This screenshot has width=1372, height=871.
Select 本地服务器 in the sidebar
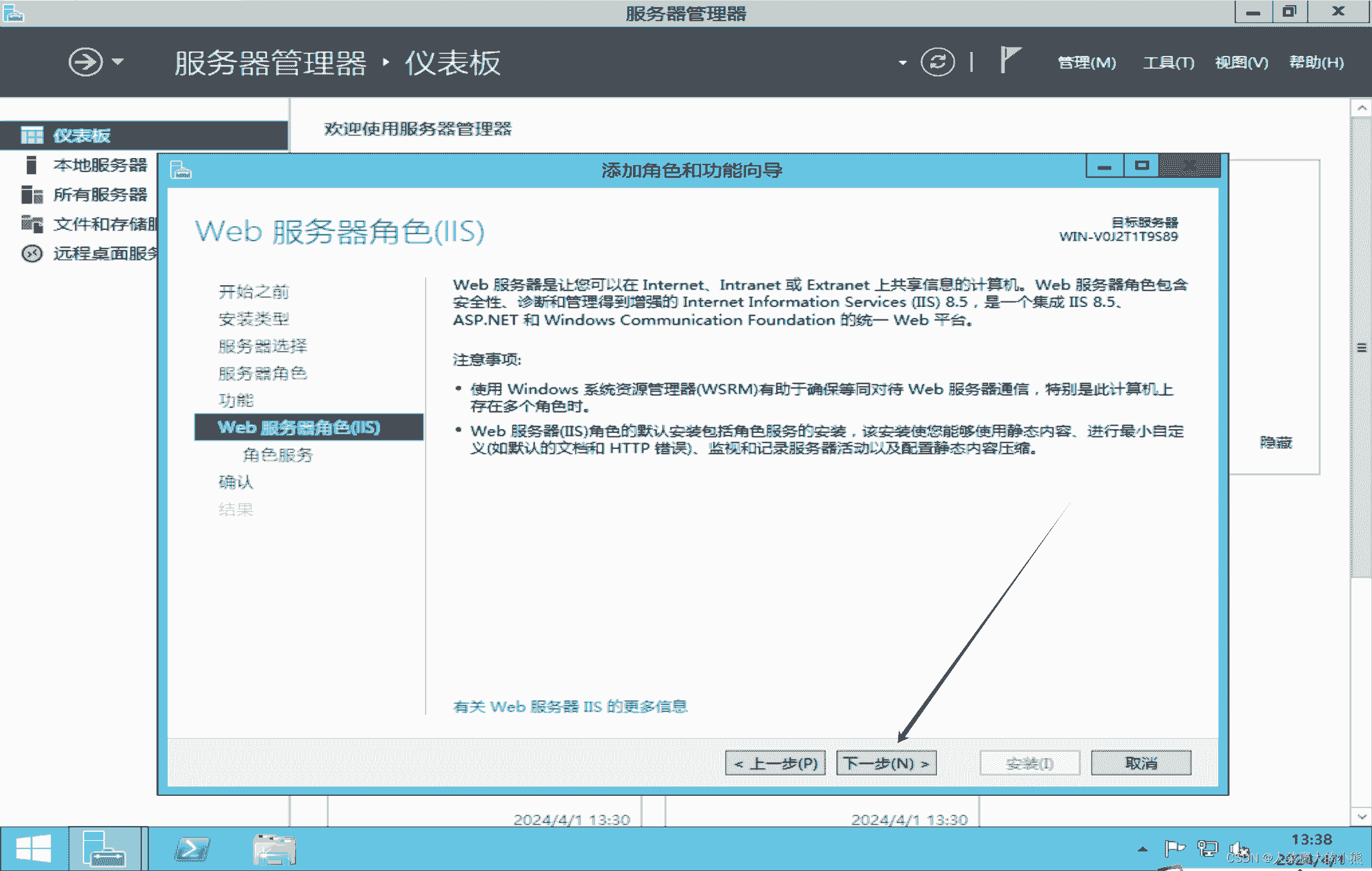(100, 165)
